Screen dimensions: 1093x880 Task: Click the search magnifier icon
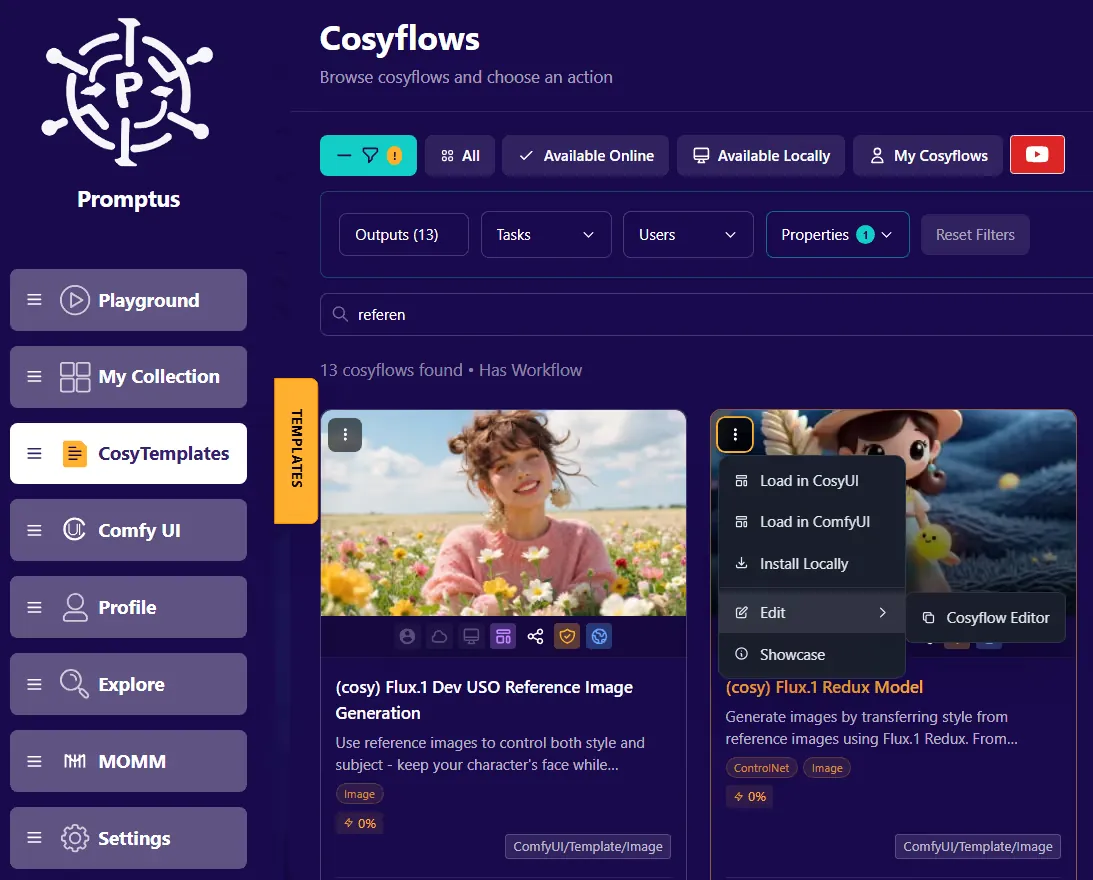tap(340, 314)
